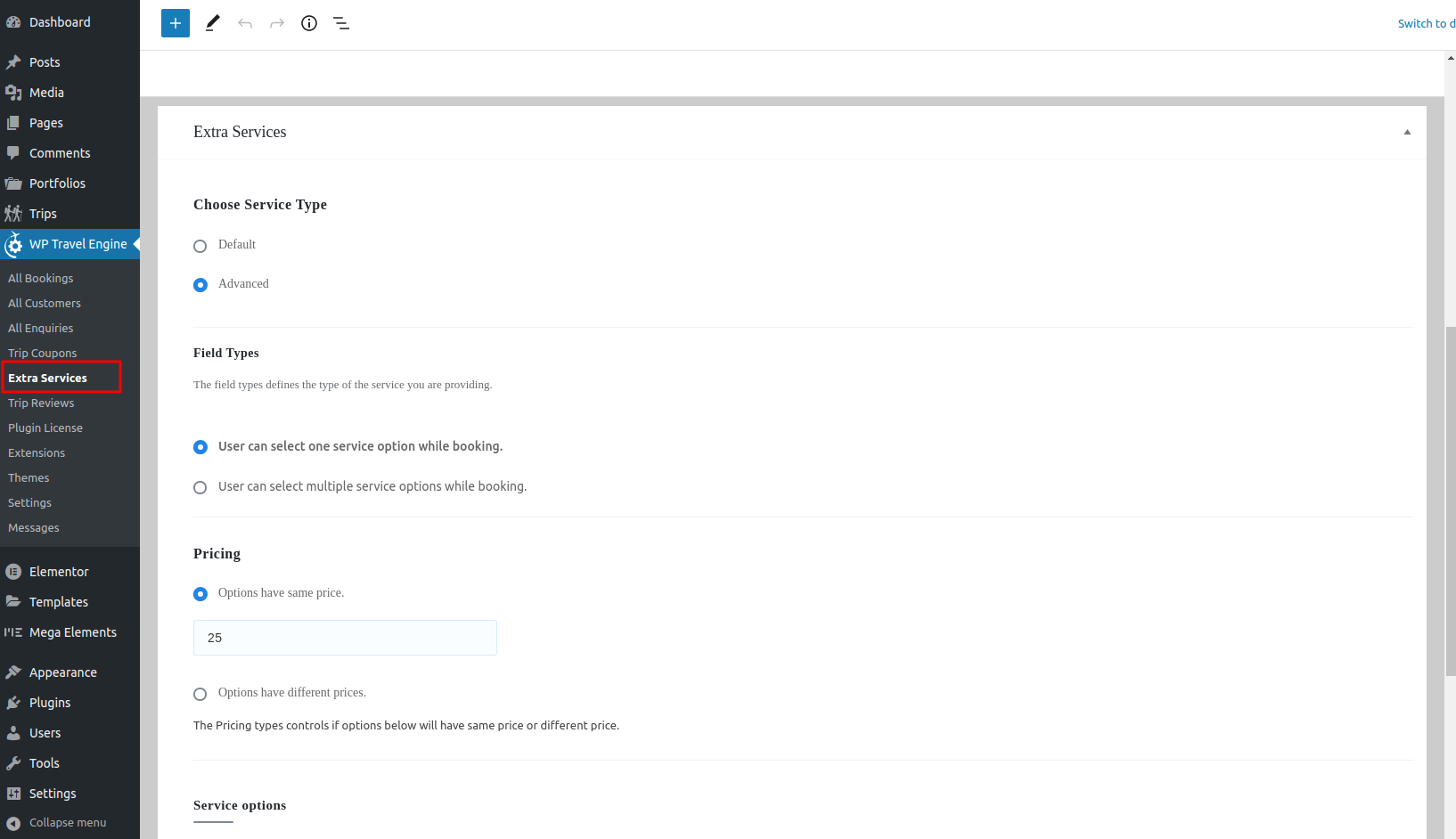Click the Trips hikers icon
Screen dimensions: 1456x839
(x=13, y=214)
